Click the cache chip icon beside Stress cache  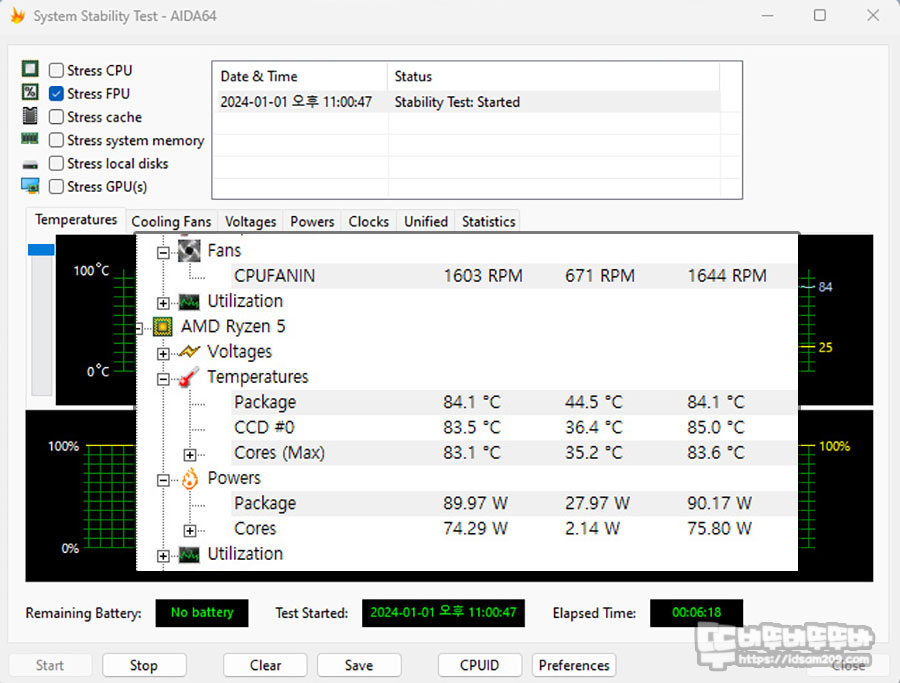point(30,115)
